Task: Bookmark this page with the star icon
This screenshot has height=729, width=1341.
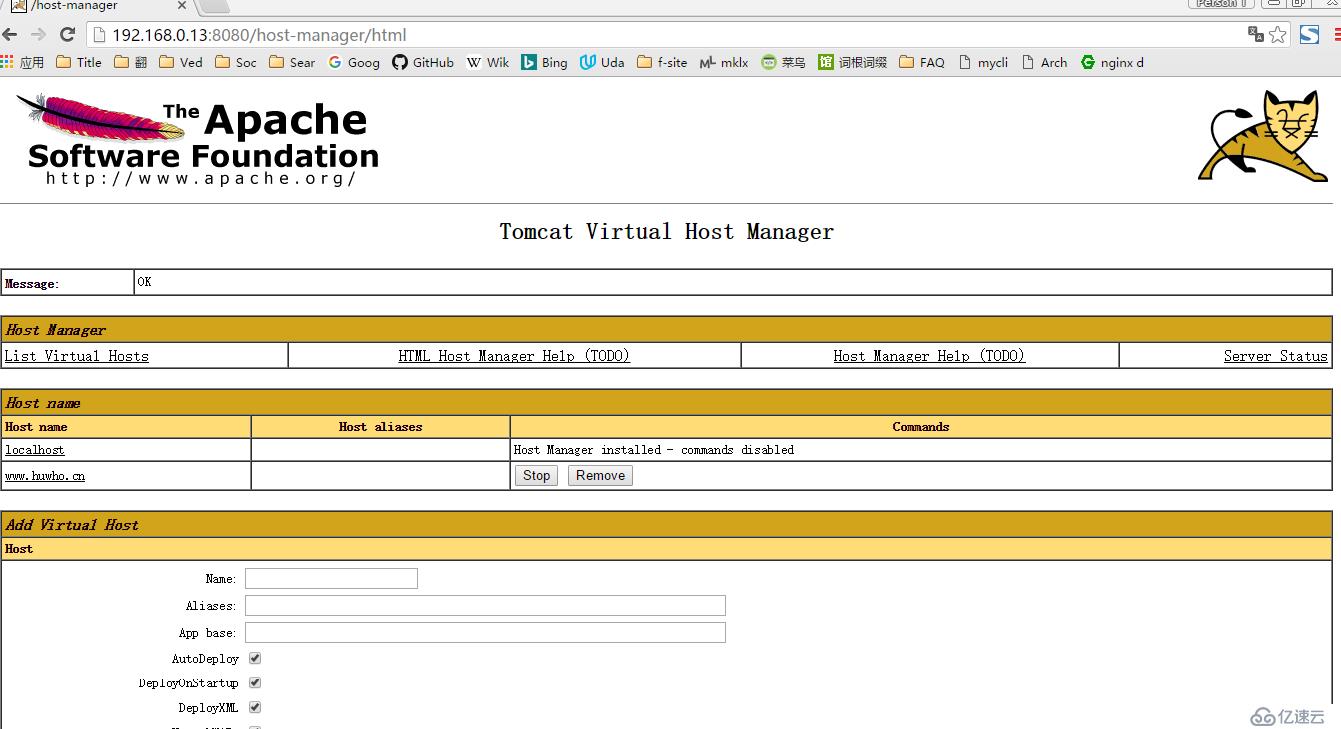Action: [1278, 35]
